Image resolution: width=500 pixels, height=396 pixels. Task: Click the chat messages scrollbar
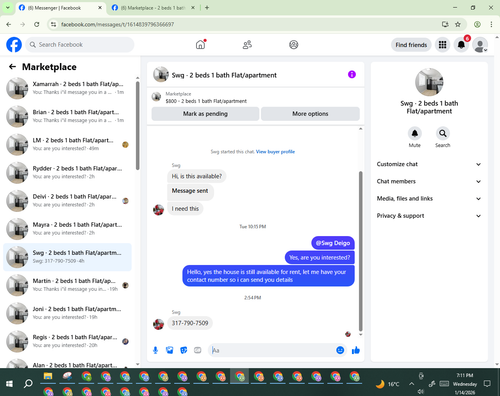[x=360, y=251]
